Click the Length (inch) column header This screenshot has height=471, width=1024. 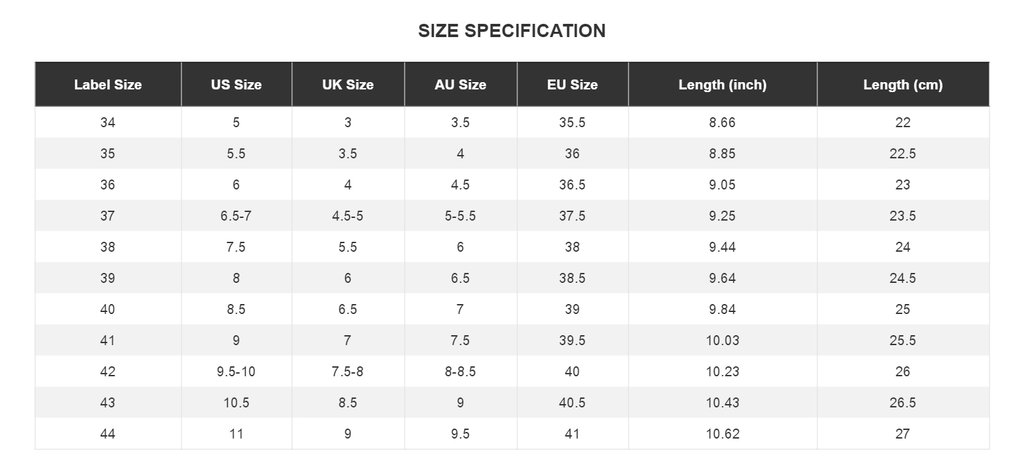coord(722,85)
